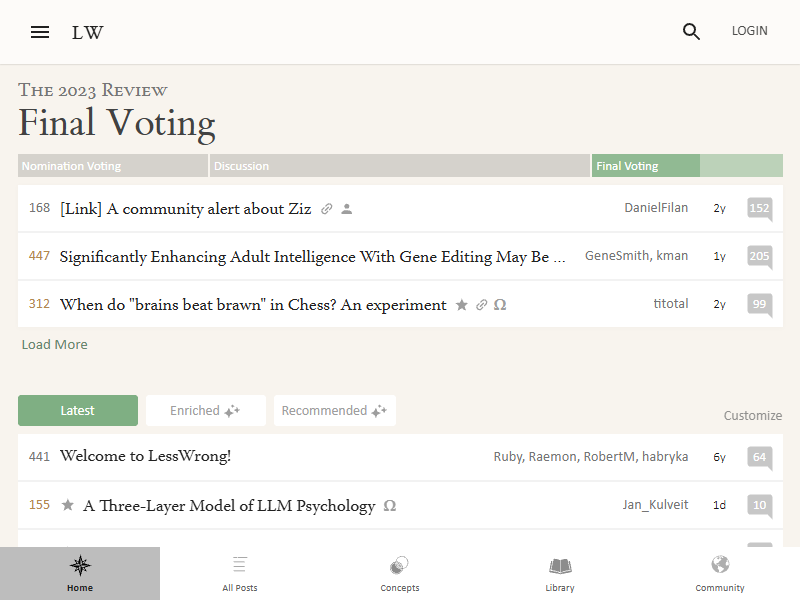This screenshot has width=800, height=600.
Task: Click the Omega icon next to chess post
Action: pos(500,305)
